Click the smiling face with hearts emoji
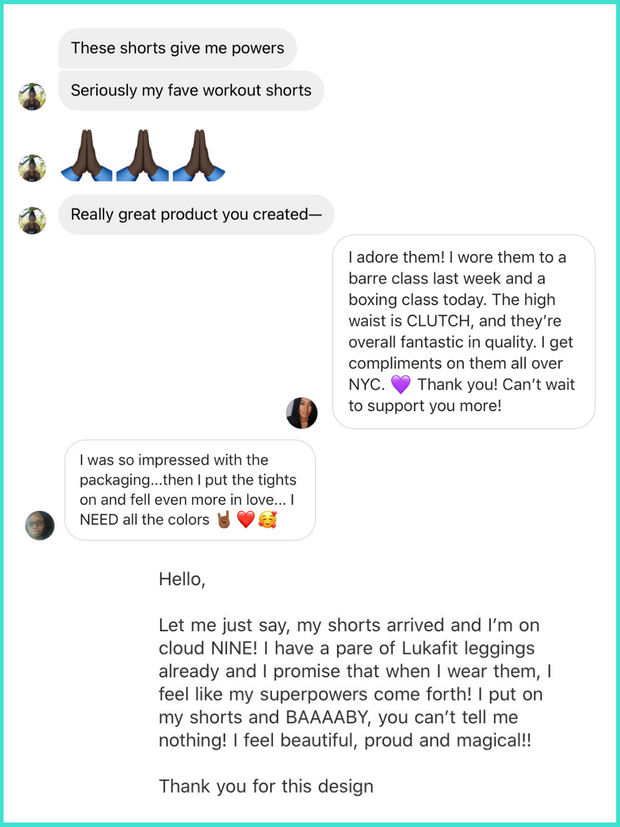This screenshot has height=827, width=620. tap(268, 520)
